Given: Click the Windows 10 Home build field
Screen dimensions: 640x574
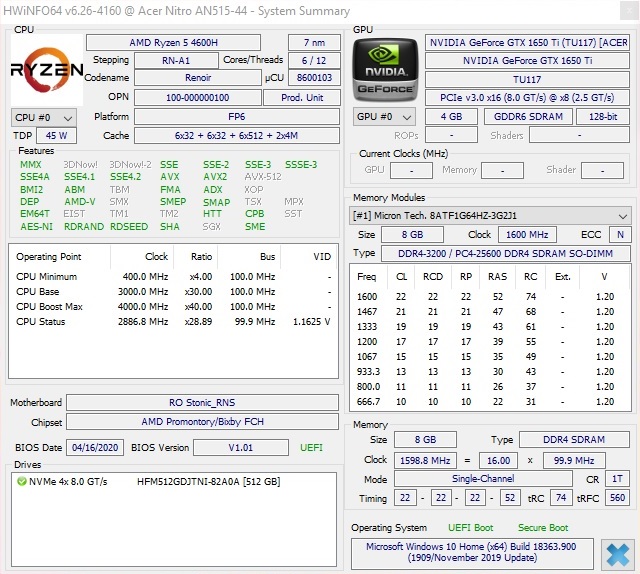Looking at the screenshot, I should click(x=472, y=552).
